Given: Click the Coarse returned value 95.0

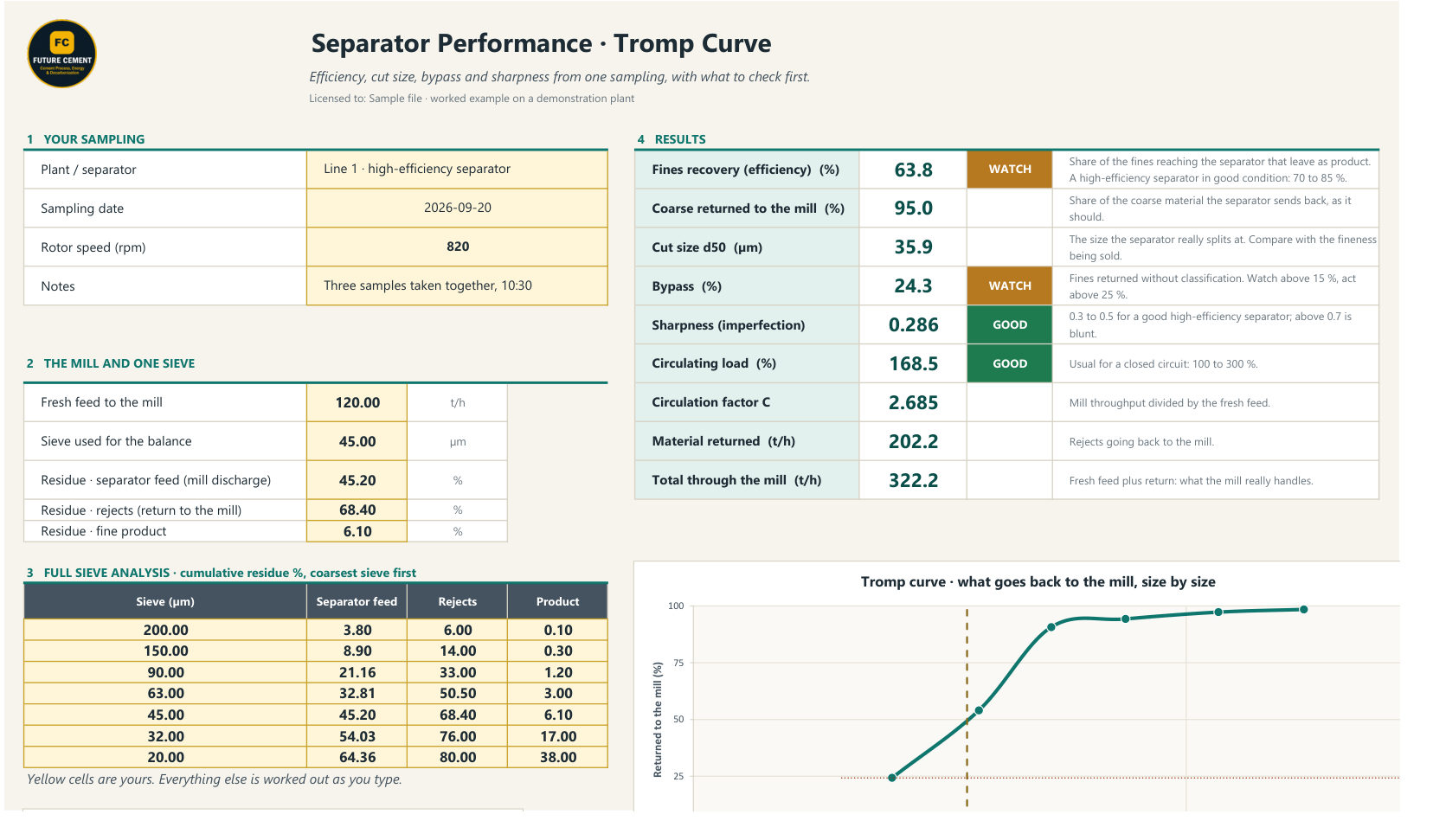Looking at the screenshot, I should pos(913,208).
